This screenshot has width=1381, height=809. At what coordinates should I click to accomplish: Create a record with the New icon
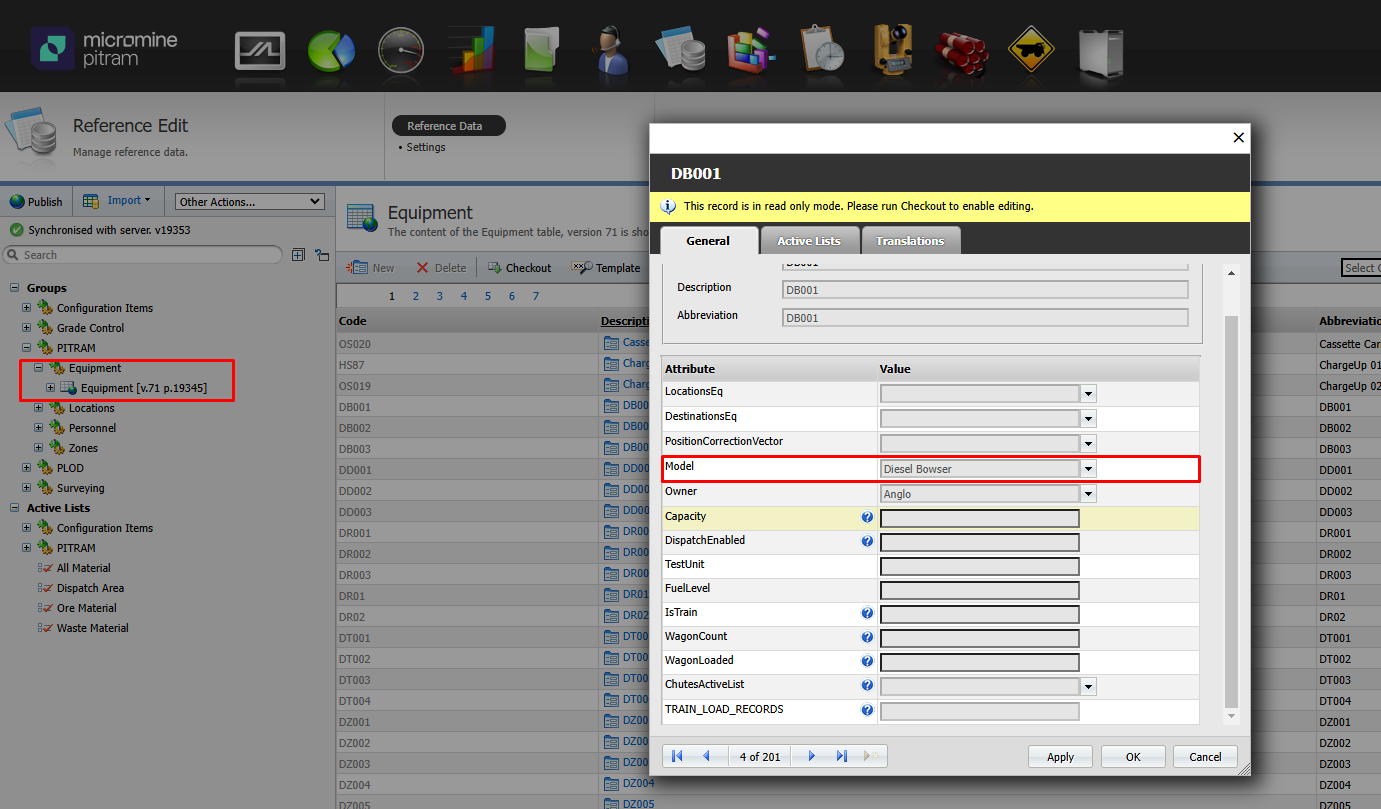tap(371, 267)
